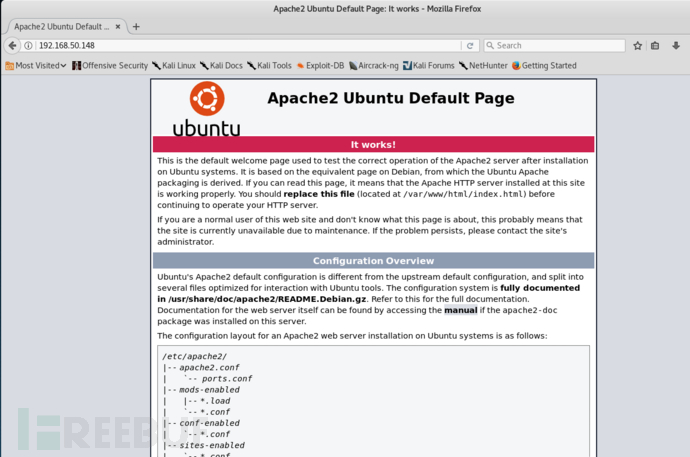
Task: Select the Apache2 Ubuntu Default tab
Action: coord(60,26)
